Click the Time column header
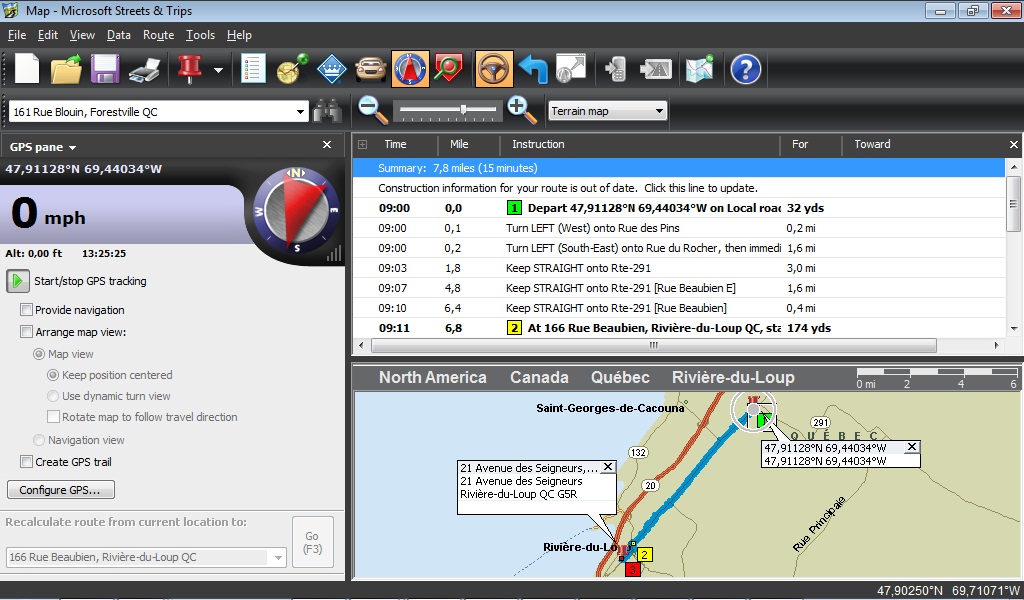1024x600 pixels. [x=395, y=144]
